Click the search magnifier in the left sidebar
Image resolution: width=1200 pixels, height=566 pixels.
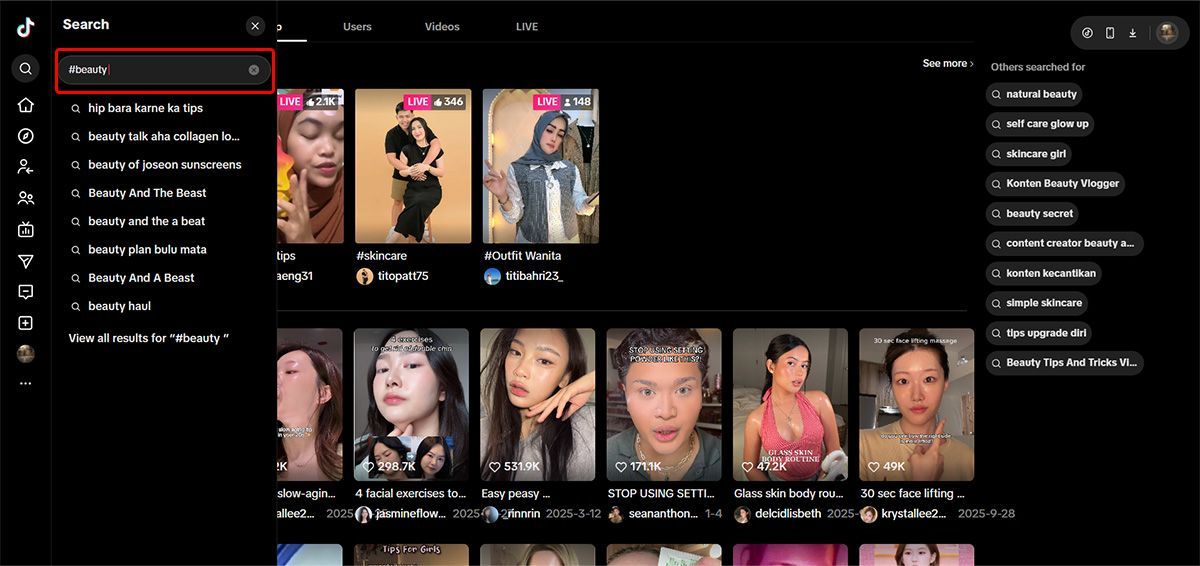tap(26, 69)
